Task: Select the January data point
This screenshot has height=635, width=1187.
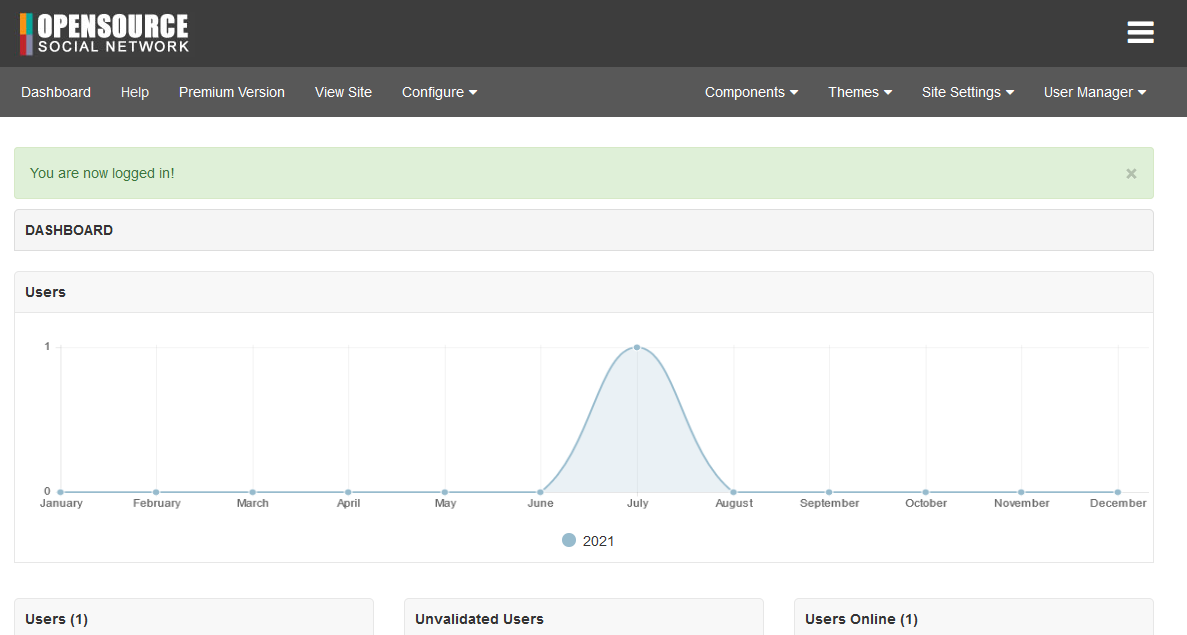Action: coord(61,492)
